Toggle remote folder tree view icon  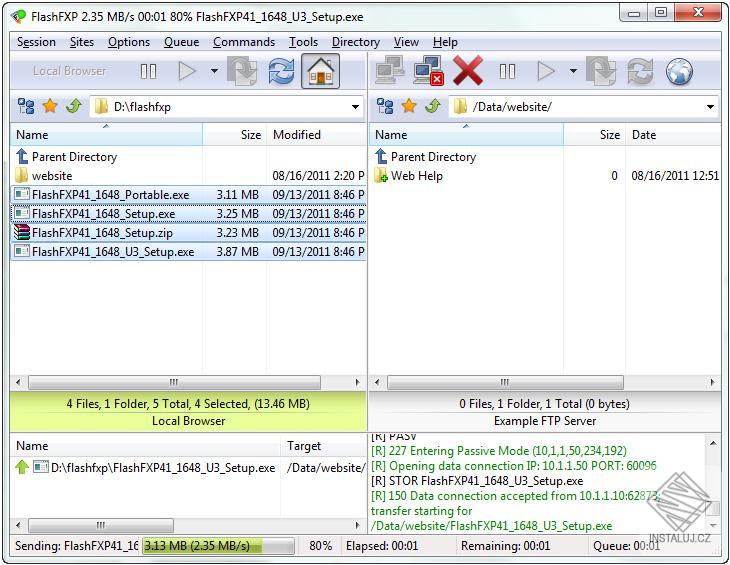[x=385, y=107]
